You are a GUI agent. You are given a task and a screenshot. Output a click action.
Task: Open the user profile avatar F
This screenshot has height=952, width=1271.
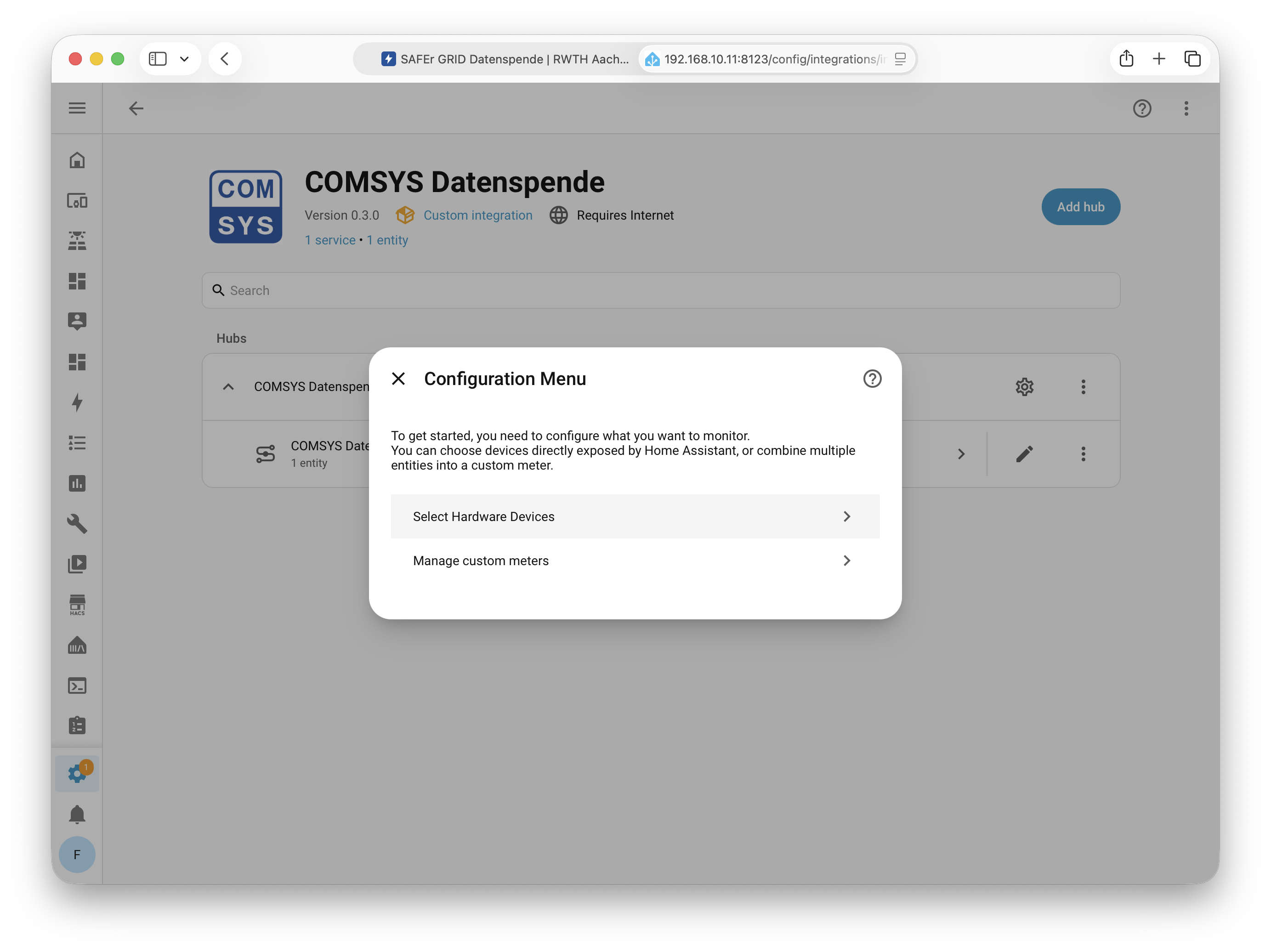(x=77, y=854)
